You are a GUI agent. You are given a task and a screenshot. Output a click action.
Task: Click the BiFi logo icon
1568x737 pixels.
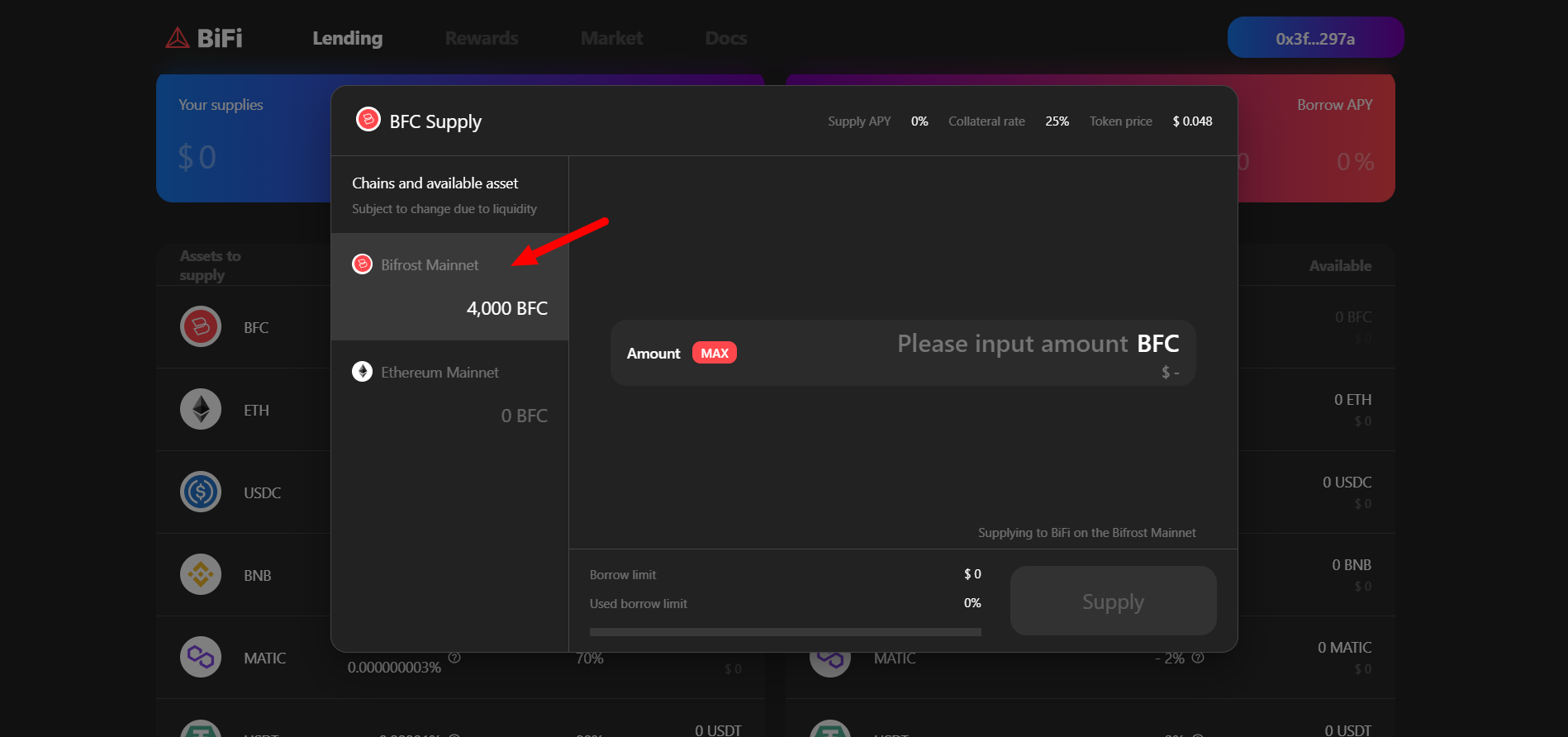(x=178, y=38)
